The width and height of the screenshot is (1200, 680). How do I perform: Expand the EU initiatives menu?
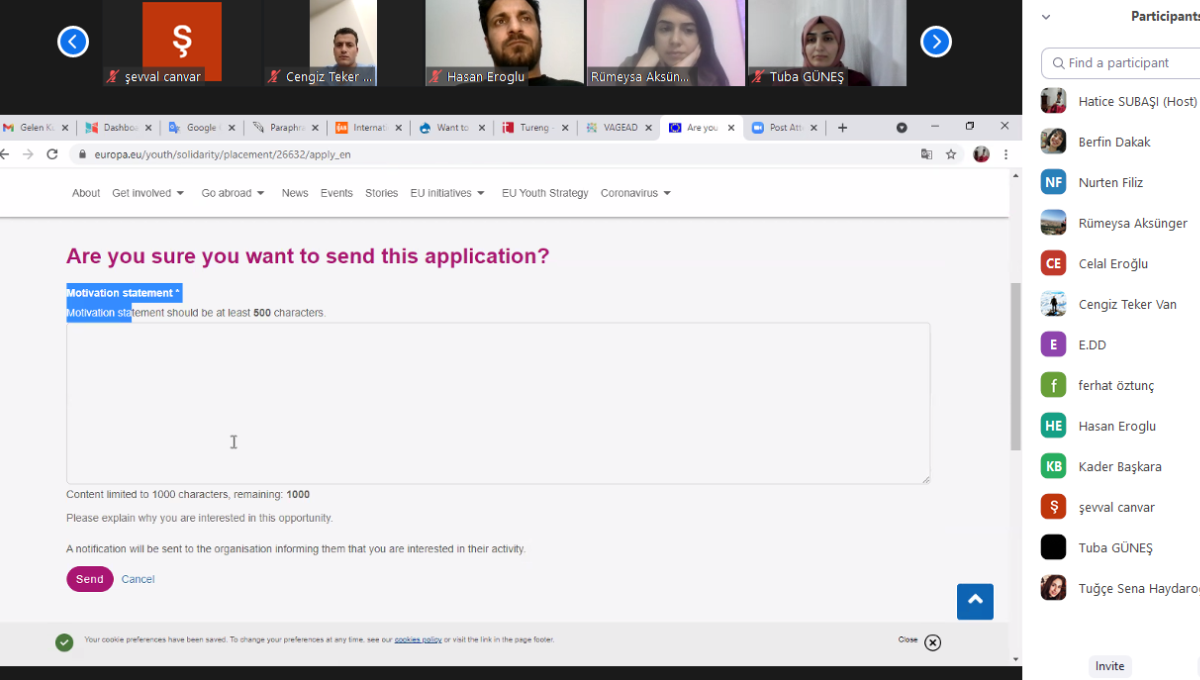coord(447,193)
